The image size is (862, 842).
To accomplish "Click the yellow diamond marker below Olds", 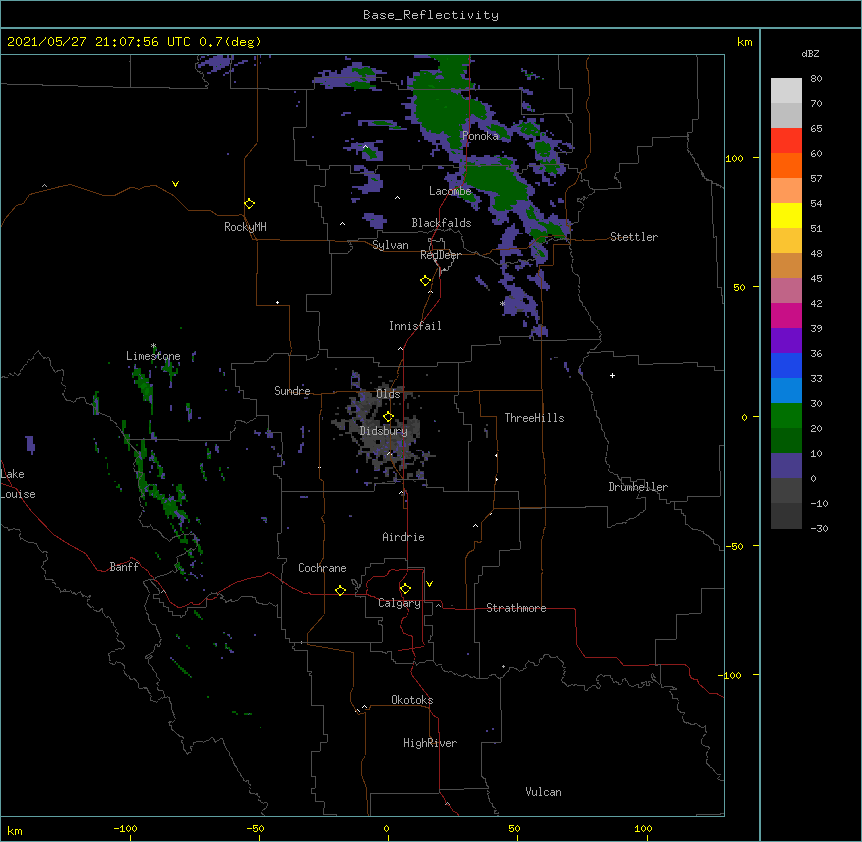I will coord(388,417).
